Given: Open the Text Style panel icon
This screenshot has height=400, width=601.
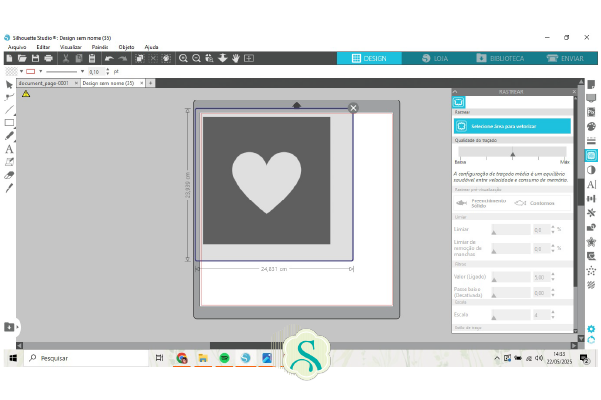Looking at the screenshot, I should point(591,184).
